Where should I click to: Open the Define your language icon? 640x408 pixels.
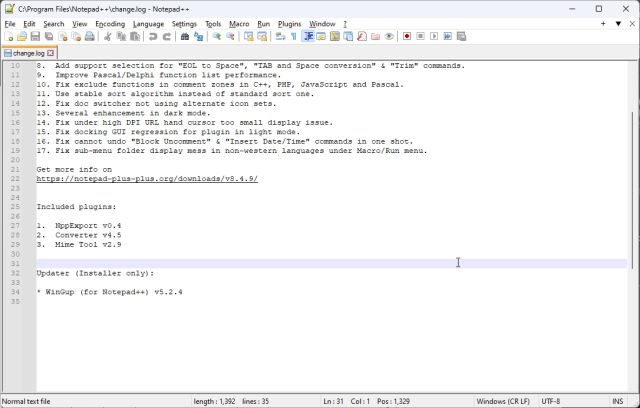321,37
